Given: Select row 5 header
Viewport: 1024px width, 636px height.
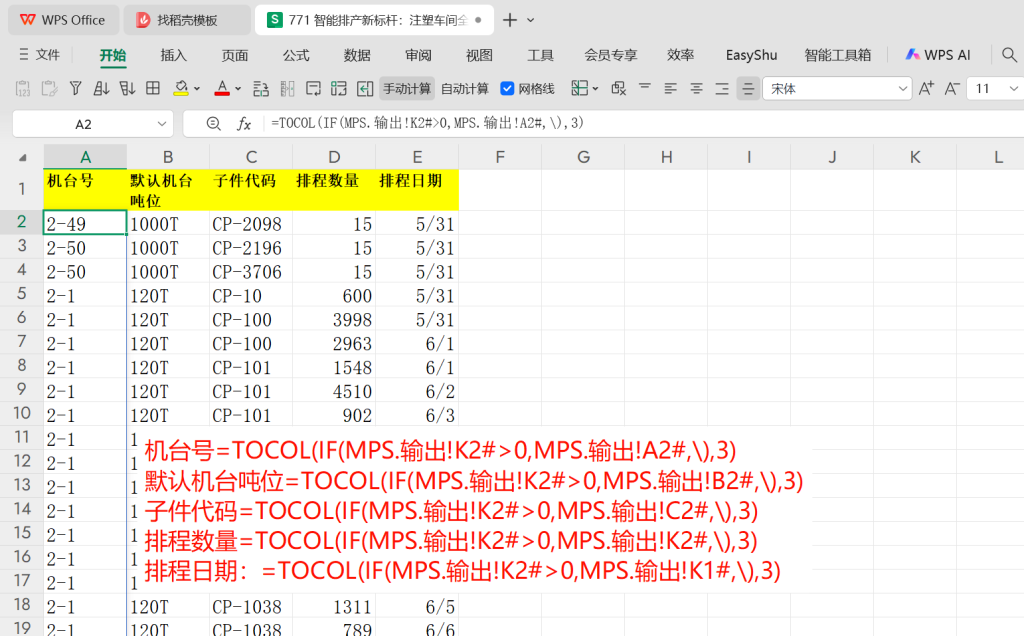Looking at the screenshot, I should tap(22, 294).
